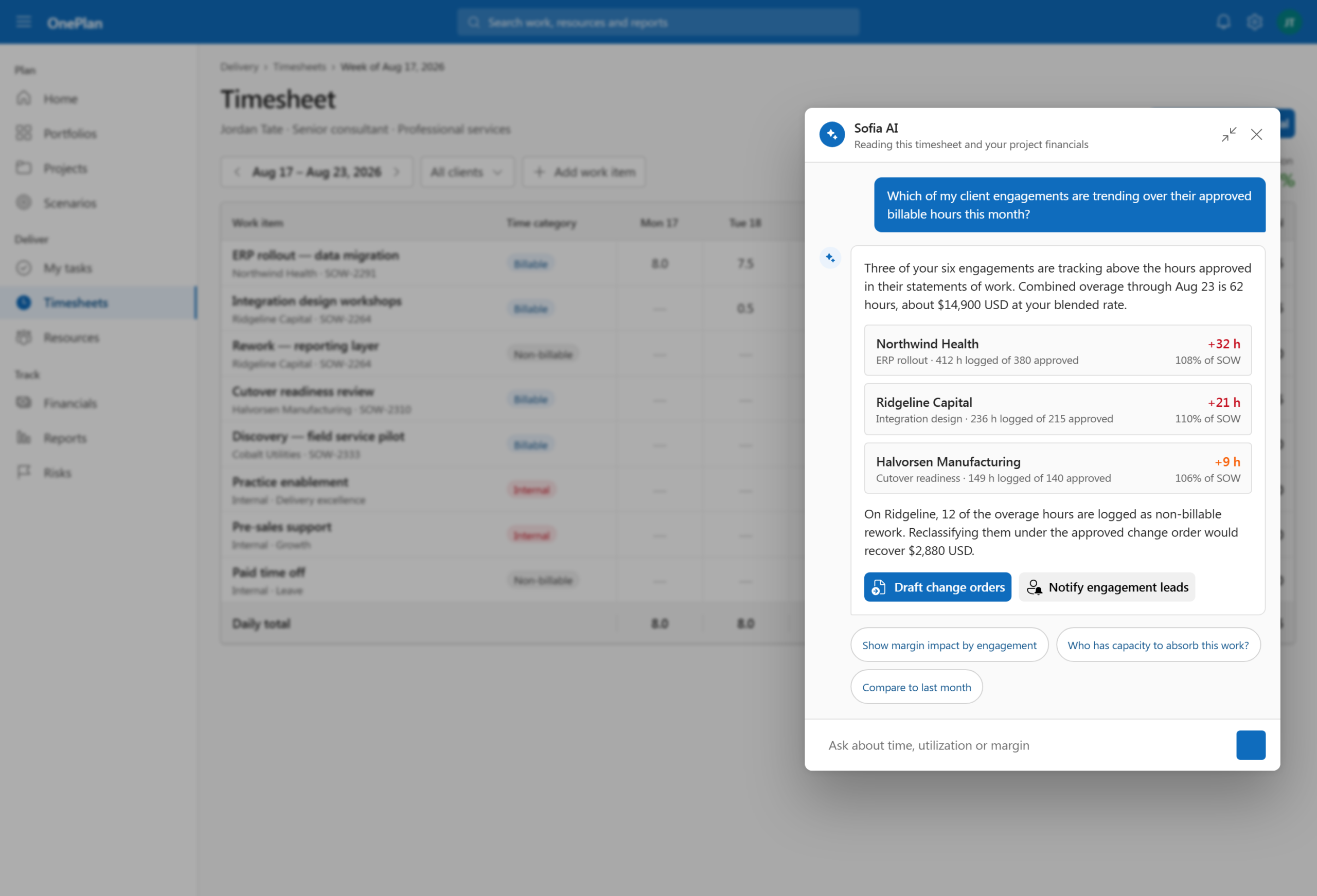Click the Financials icon
The image size is (1317, 896).
click(x=24, y=402)
